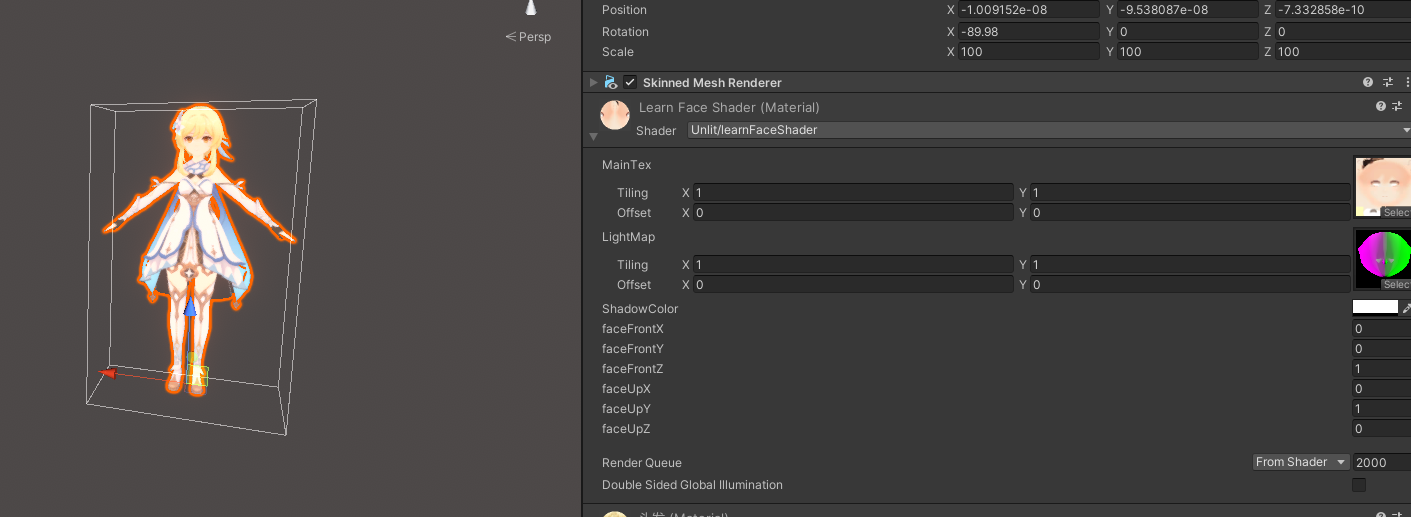Image resolution: width=1411 pixels, height=517 pixels.
Task: Click the Scale label in Transform
Action: pyautogui.click(x=618, y=52)
